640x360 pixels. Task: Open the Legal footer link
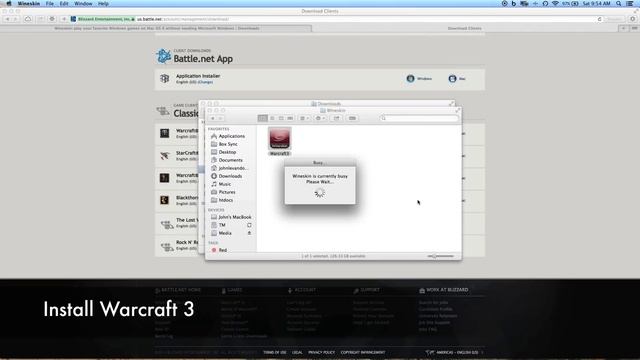tap(297, 353)
